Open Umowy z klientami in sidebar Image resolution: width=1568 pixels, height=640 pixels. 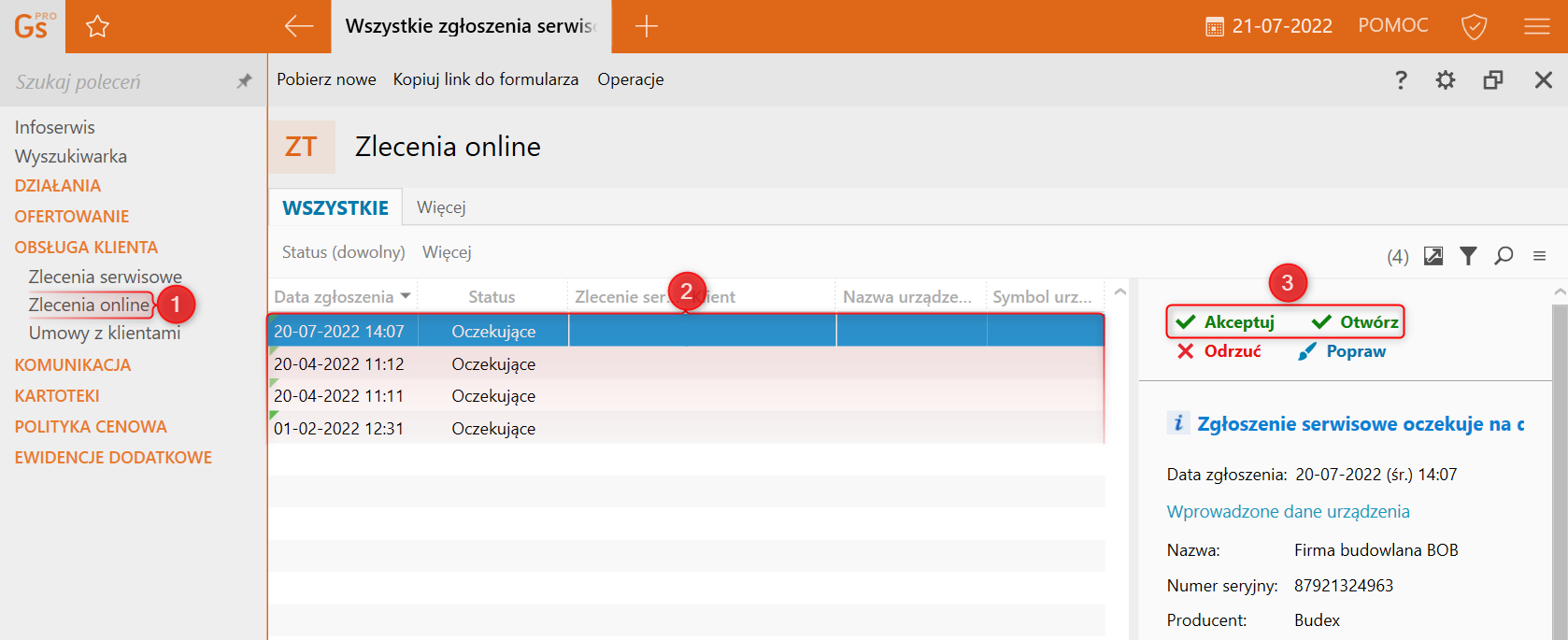coord(105,333)
